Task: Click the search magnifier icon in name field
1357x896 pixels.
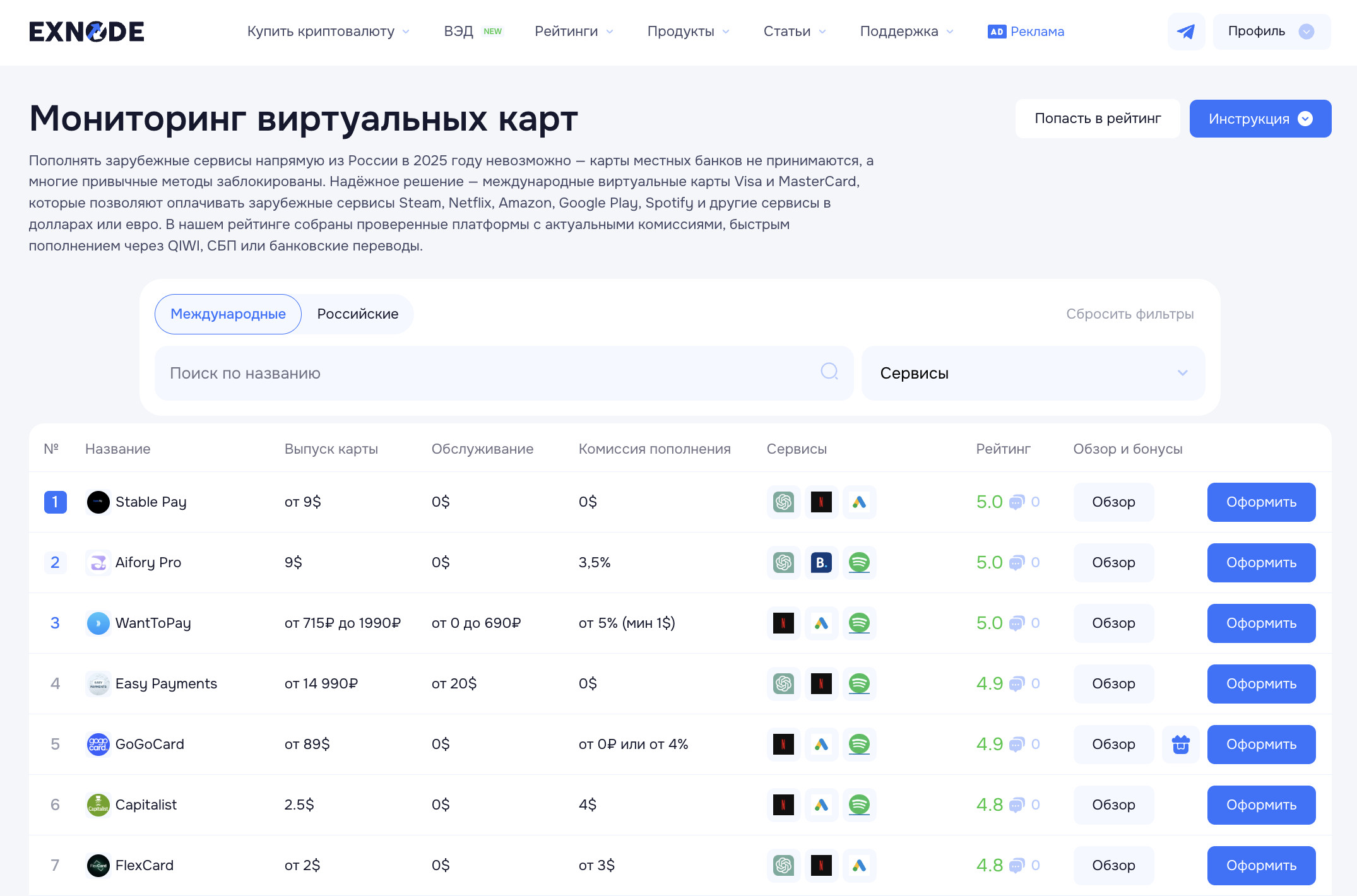Action: (829, 372)
